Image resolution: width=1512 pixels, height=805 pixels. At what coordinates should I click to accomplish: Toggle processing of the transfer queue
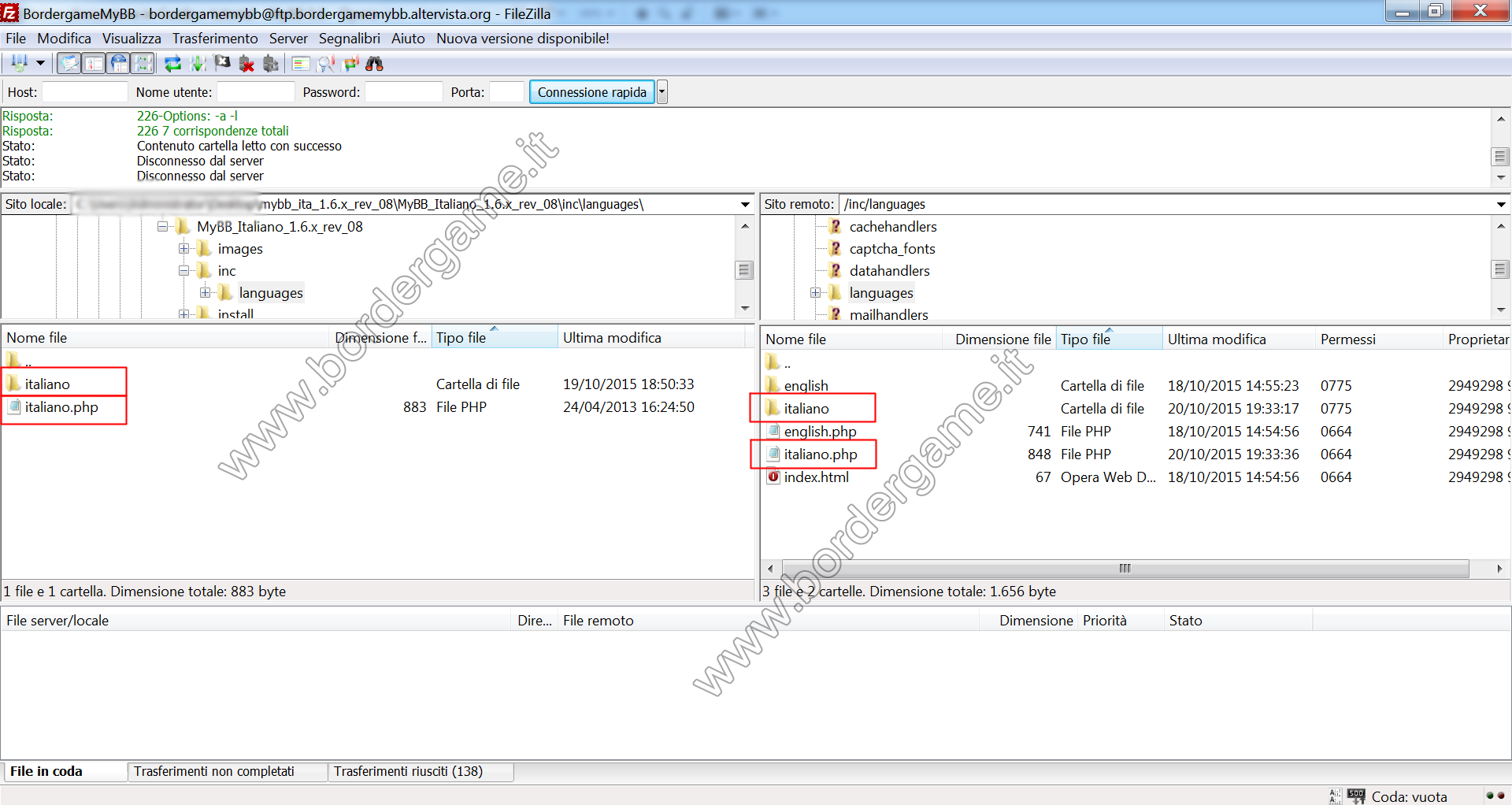[x=198, y=63]
